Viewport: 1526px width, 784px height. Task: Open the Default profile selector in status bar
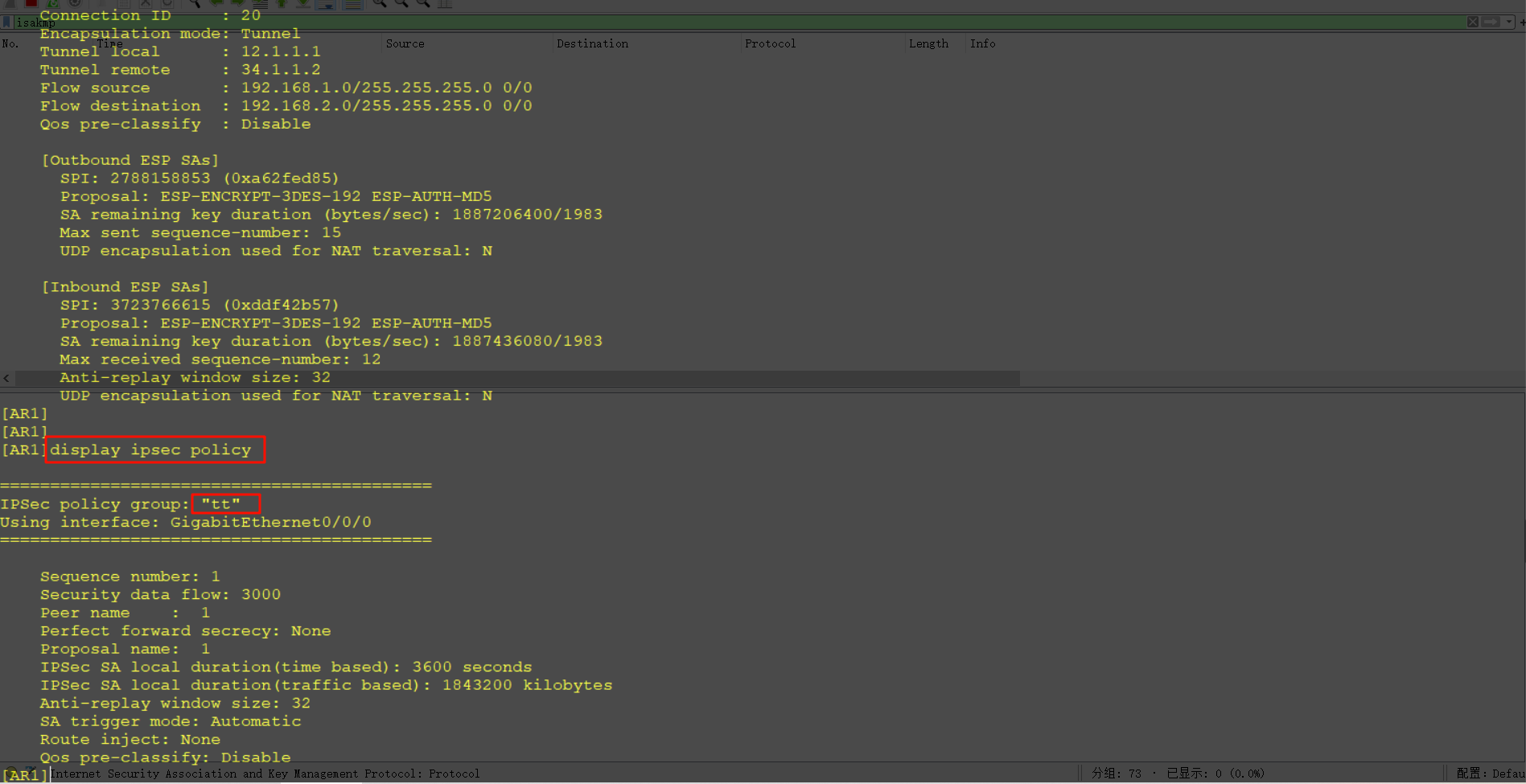tap(1495, 773)
